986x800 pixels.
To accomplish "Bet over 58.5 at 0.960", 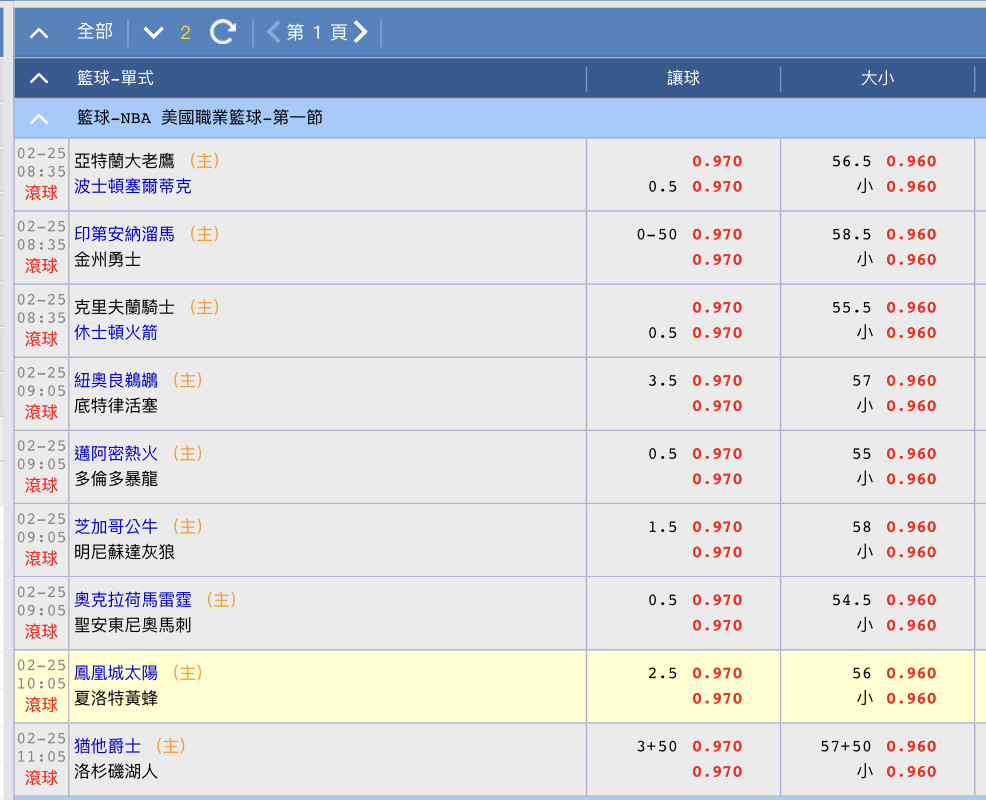I will 911,235.
